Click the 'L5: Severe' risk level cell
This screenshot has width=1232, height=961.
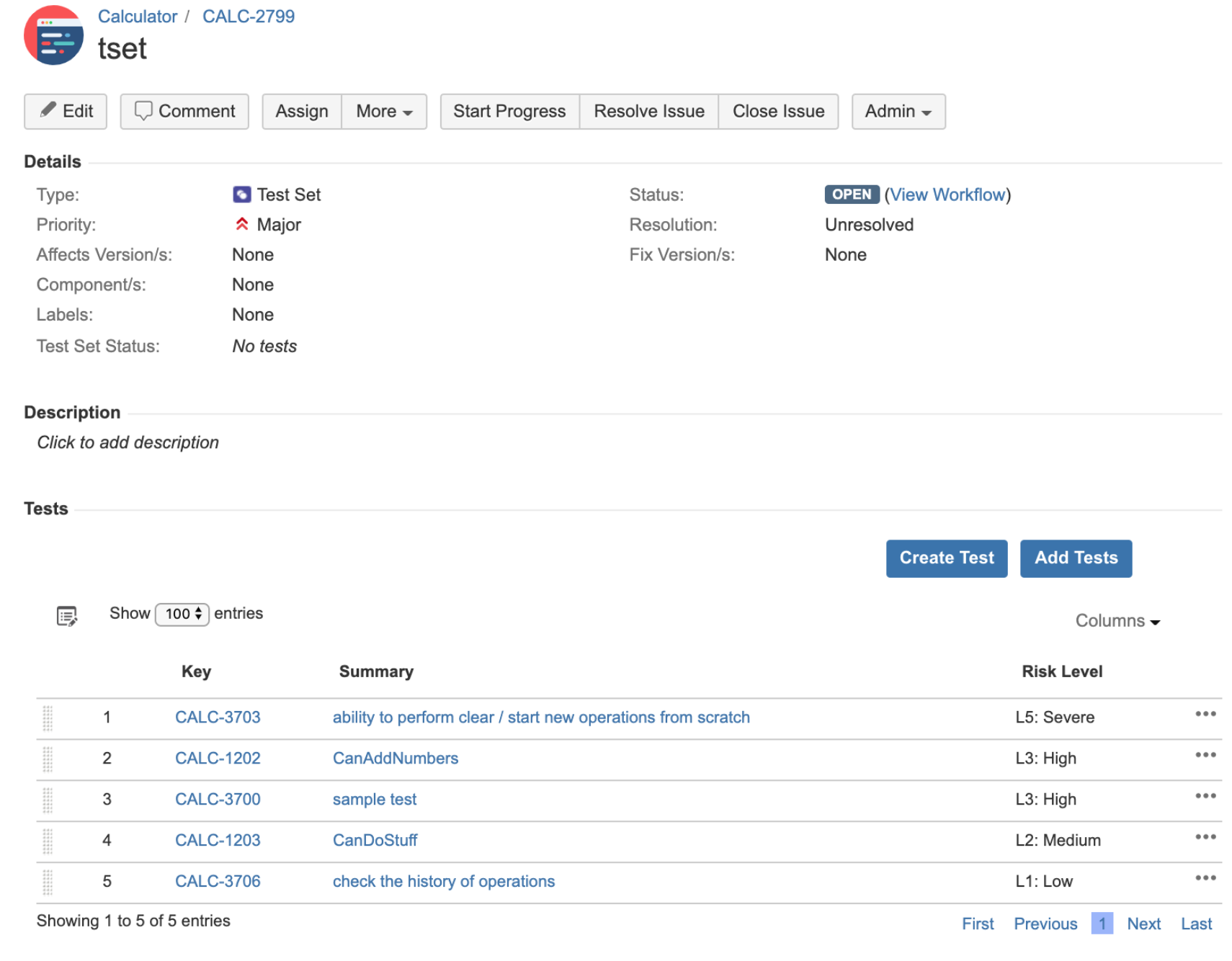[x=1054, y=718]
